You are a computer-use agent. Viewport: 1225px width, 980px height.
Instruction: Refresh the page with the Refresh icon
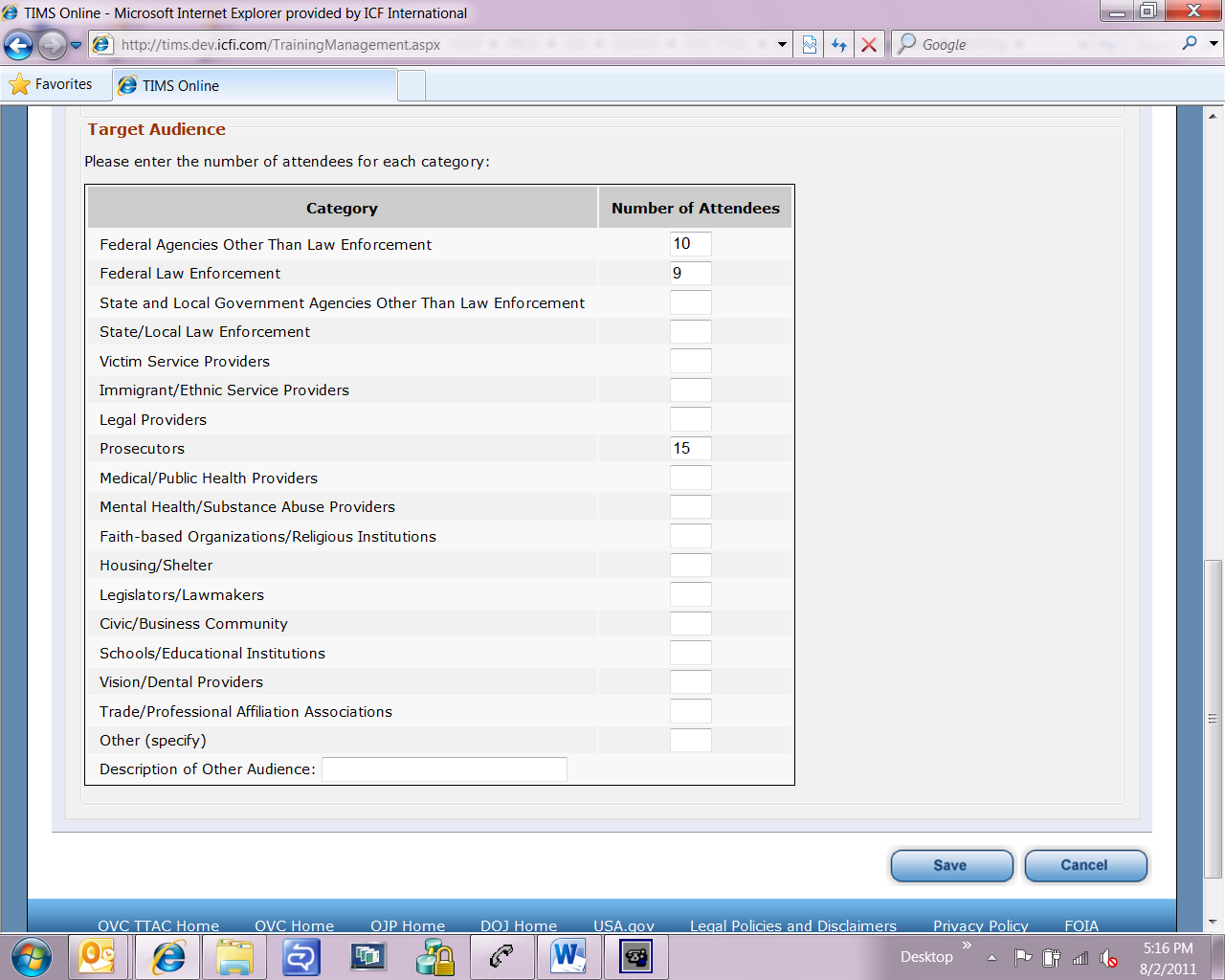839,44
